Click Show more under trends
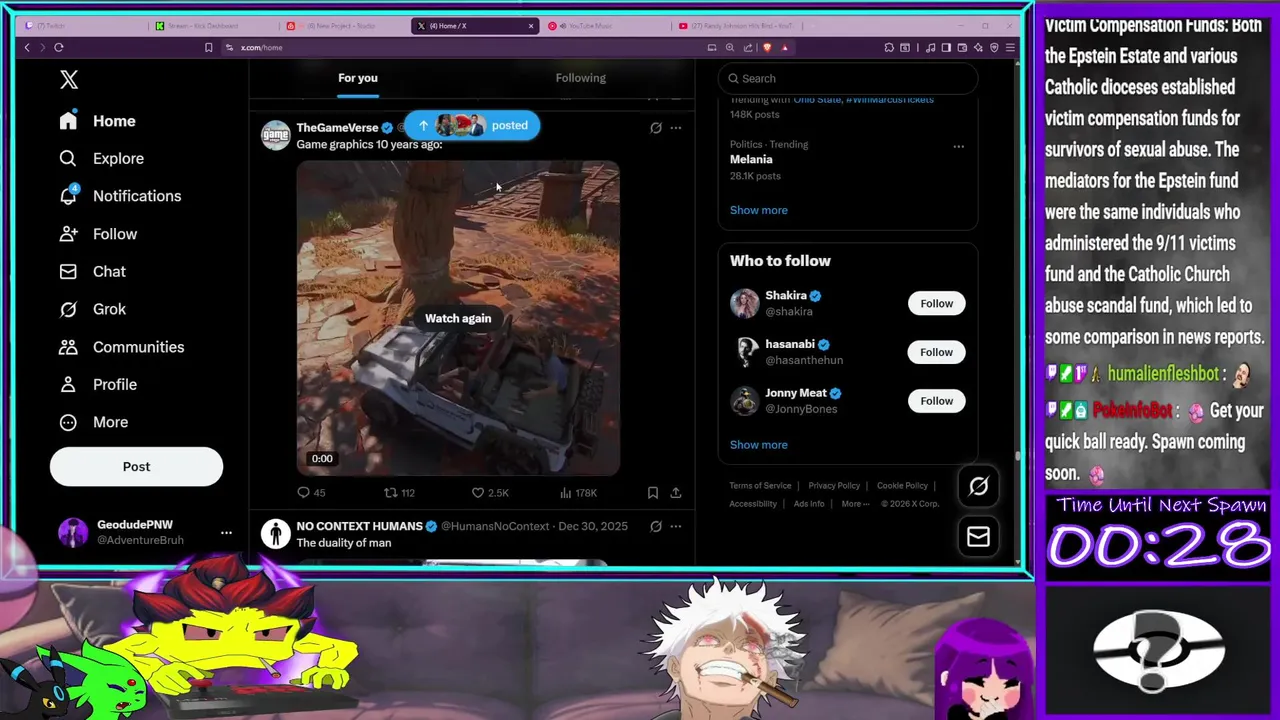This screenshot has height=720, width=1280. [x=758, y=210]
